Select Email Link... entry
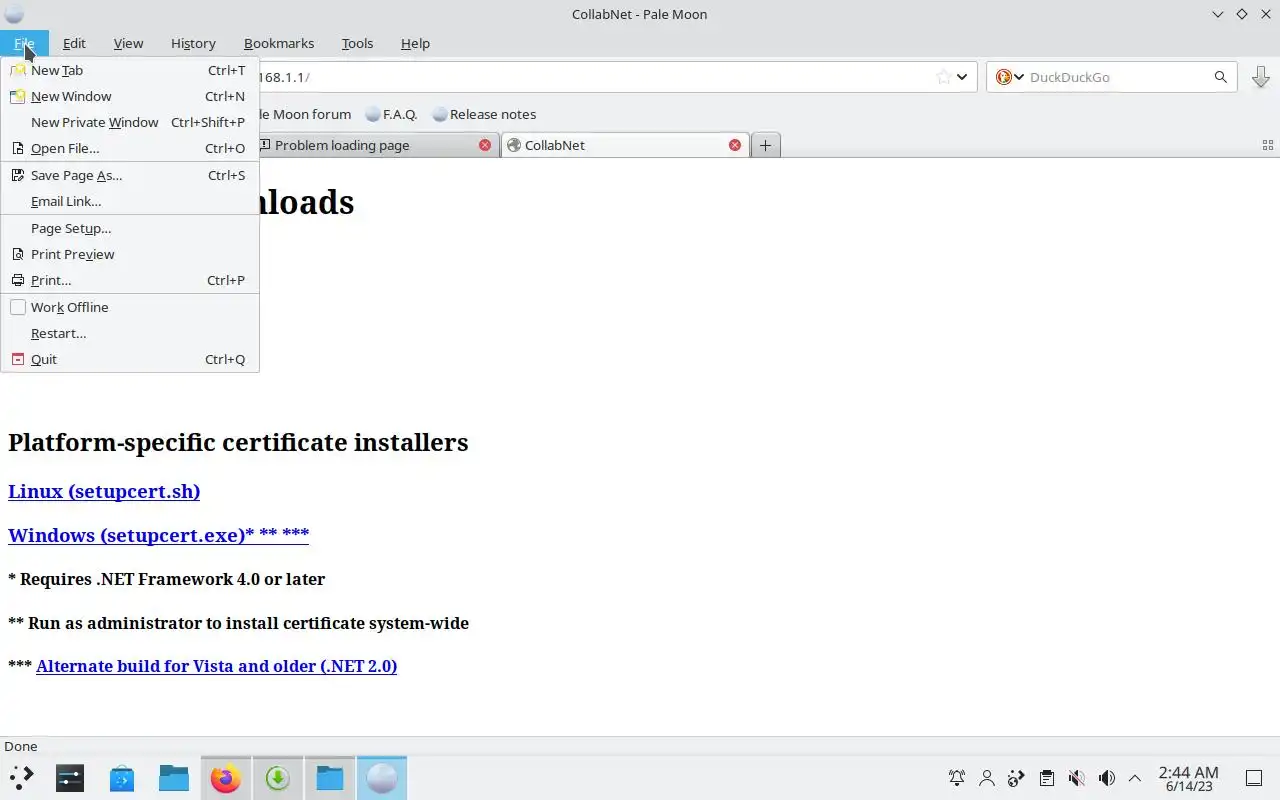This screenshot has width=1280, height=800. click(130, 201)
